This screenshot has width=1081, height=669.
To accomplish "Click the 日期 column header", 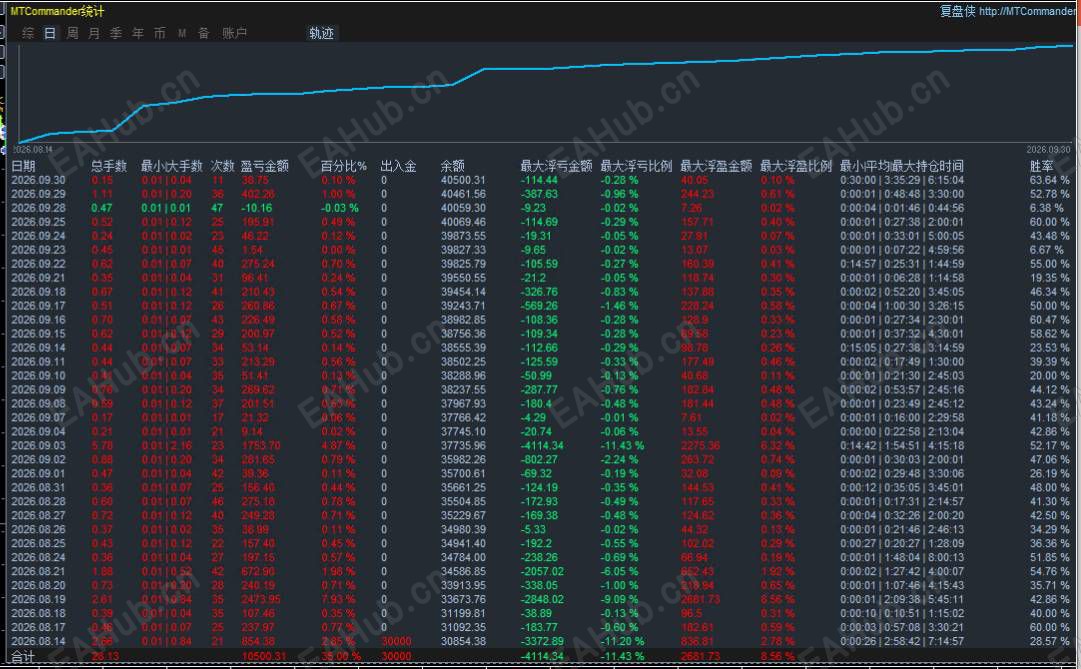I will click(x=23, y=166).
